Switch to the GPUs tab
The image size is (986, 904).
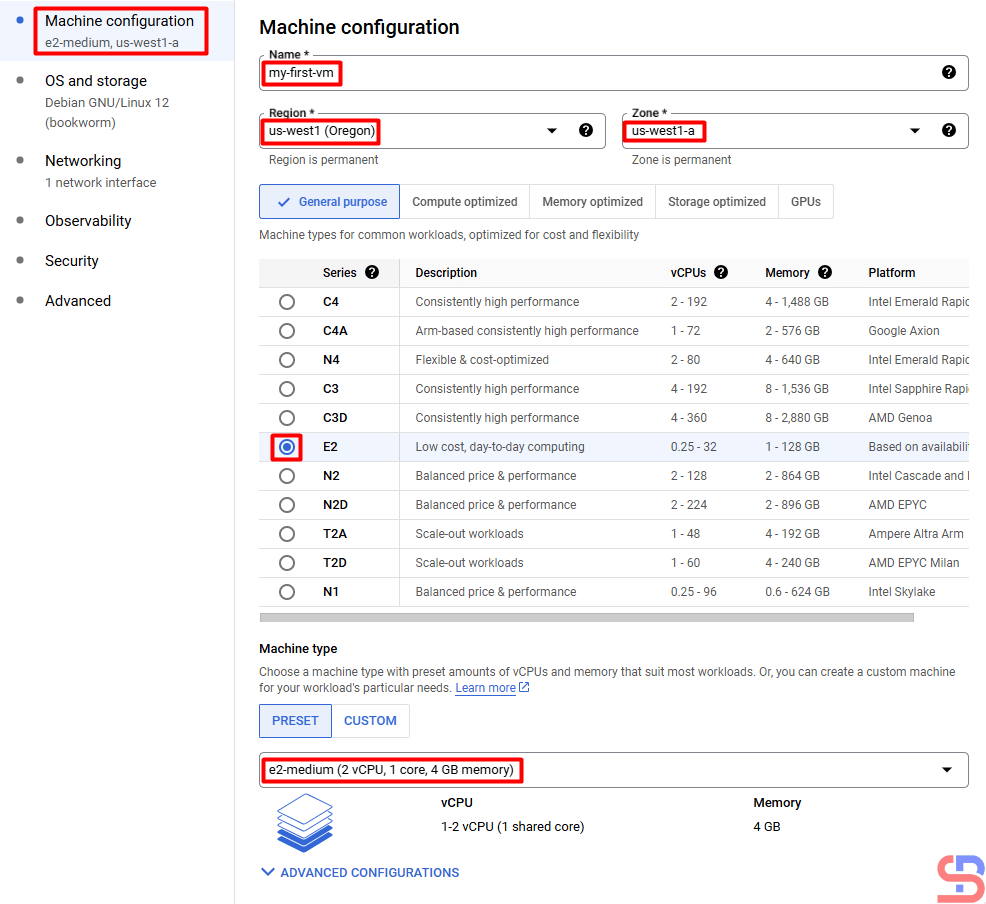click(805, 202)
